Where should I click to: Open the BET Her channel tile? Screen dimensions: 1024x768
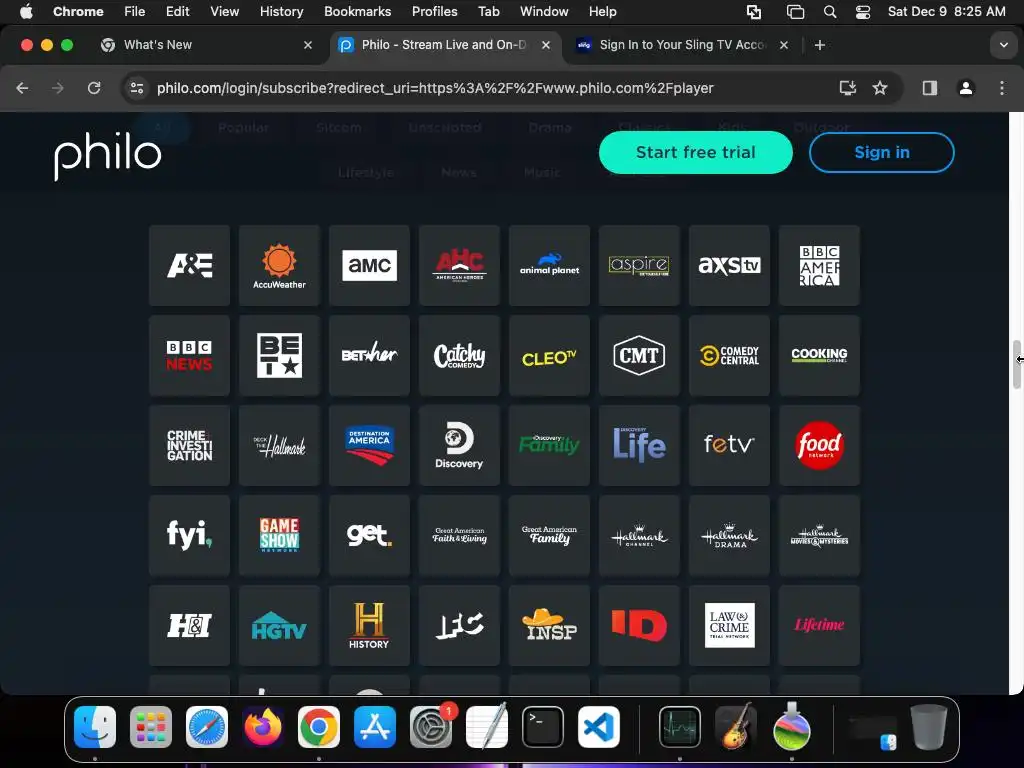click(370, 355)
